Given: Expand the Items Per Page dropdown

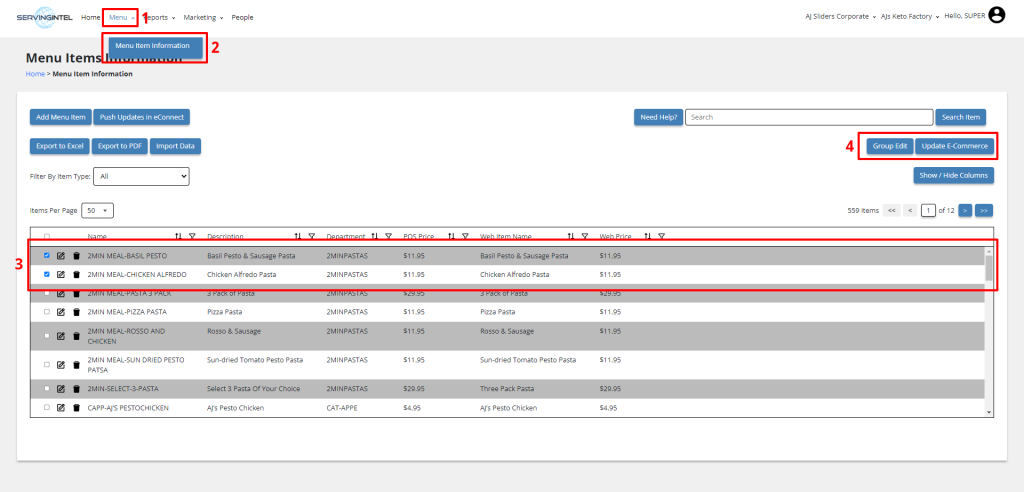Looking at the screenshot, I should tap(98, 210).
